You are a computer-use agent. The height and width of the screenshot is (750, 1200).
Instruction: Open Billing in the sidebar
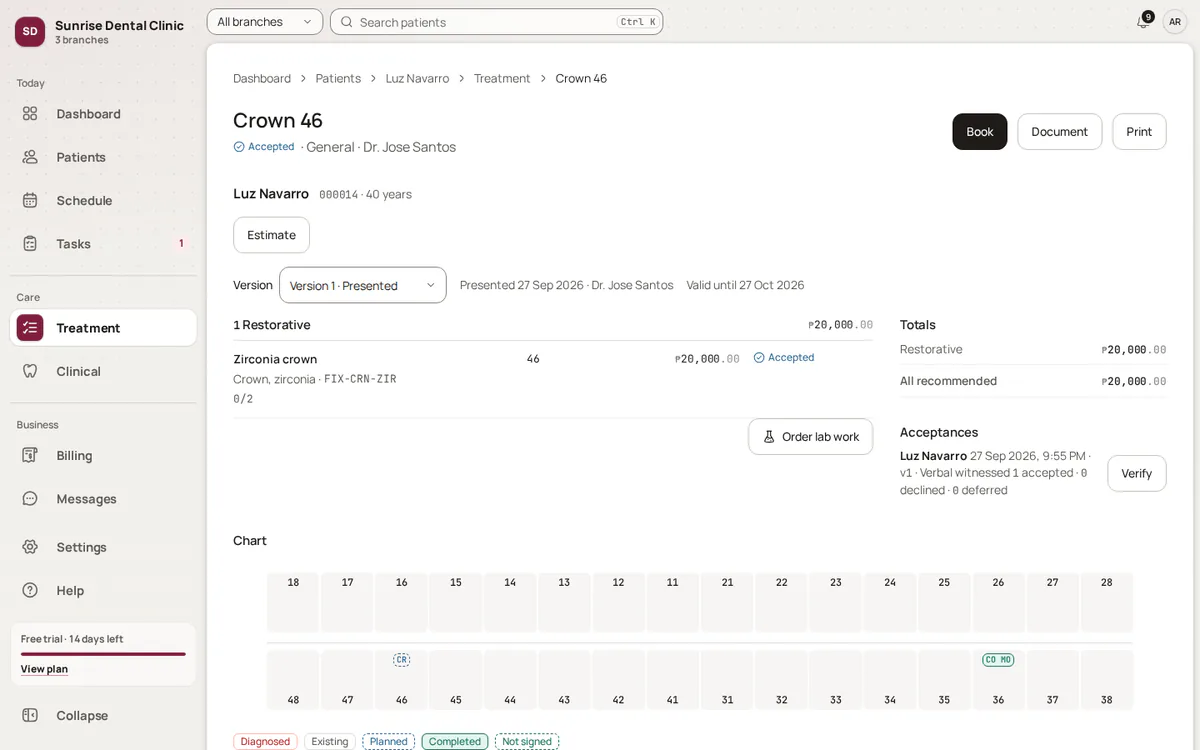coord(103,455)
